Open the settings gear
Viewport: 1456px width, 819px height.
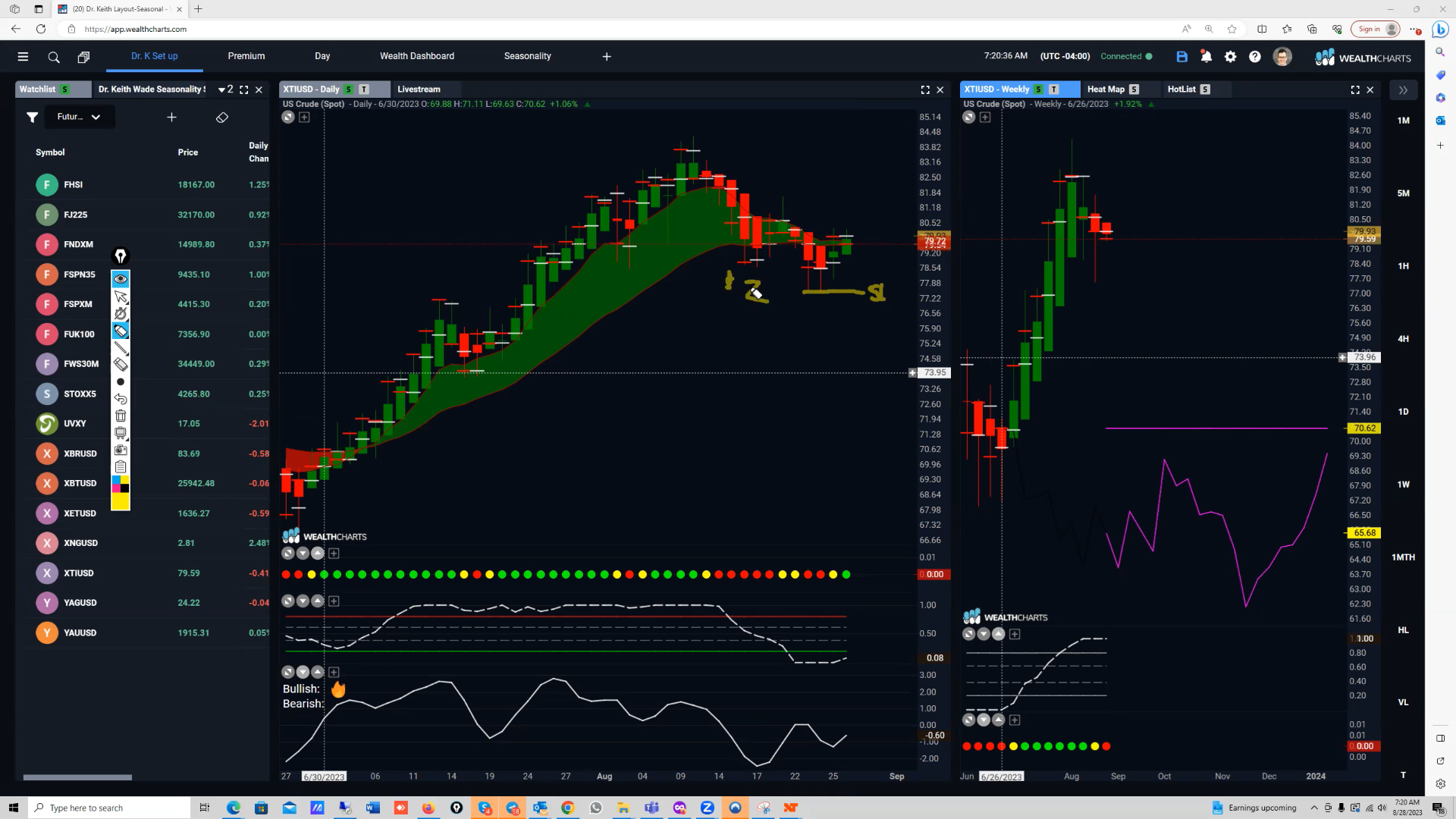tap(1230, 57)
